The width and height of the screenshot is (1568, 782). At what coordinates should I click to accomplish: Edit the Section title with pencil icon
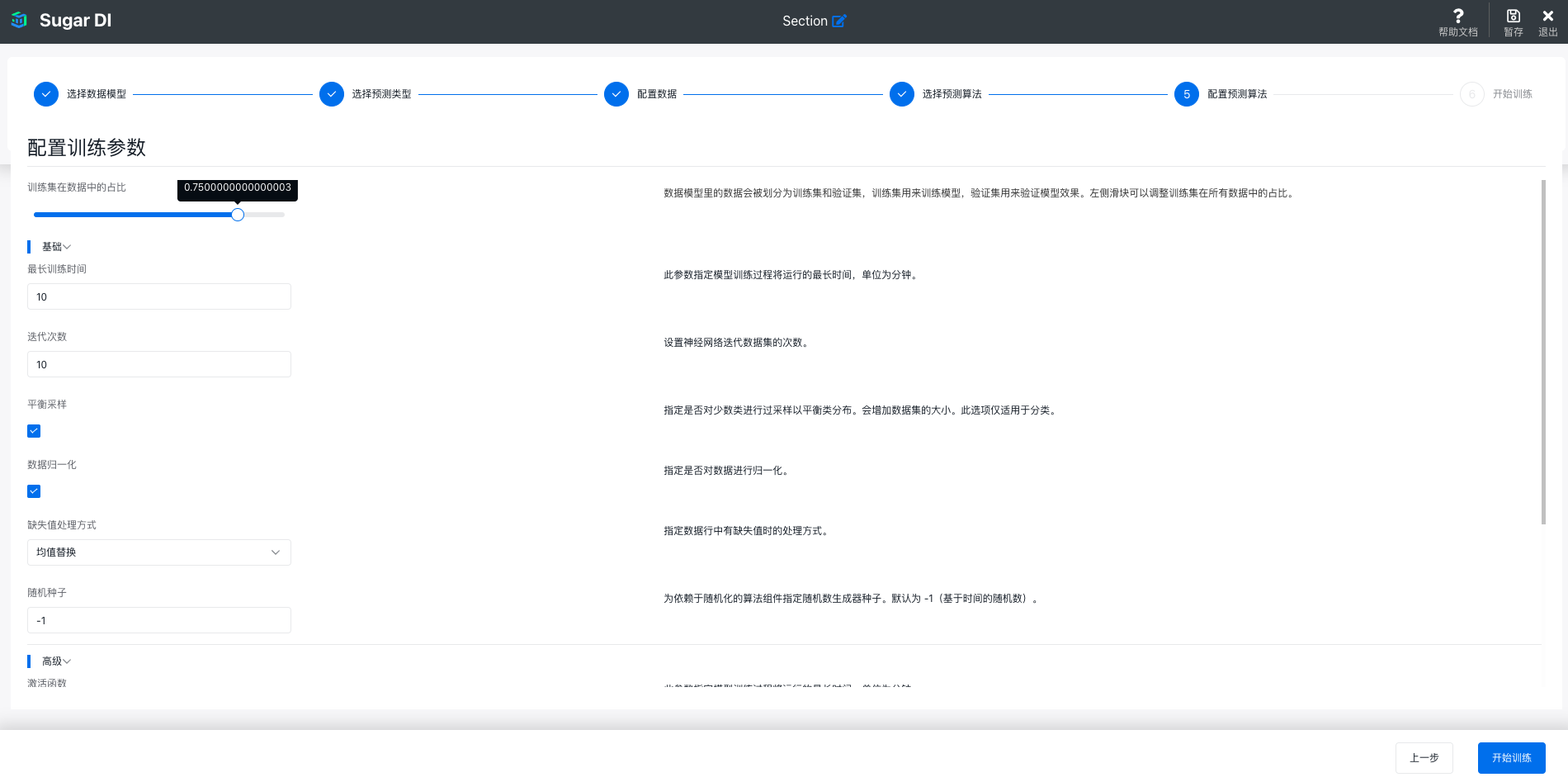click(839, 21)
